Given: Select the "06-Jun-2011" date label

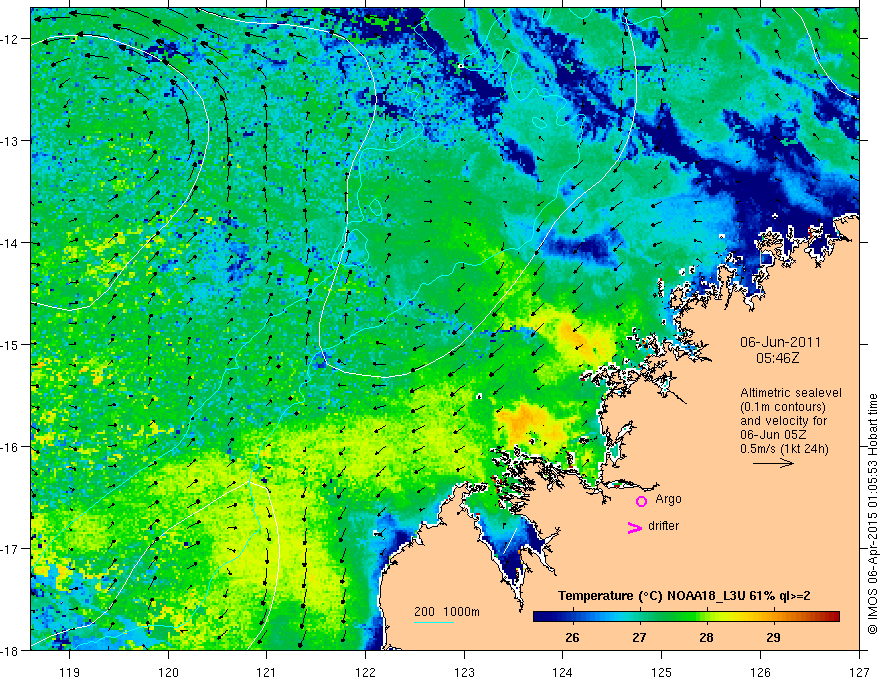Looking at the screenshot, I should (x=780, y=342).
